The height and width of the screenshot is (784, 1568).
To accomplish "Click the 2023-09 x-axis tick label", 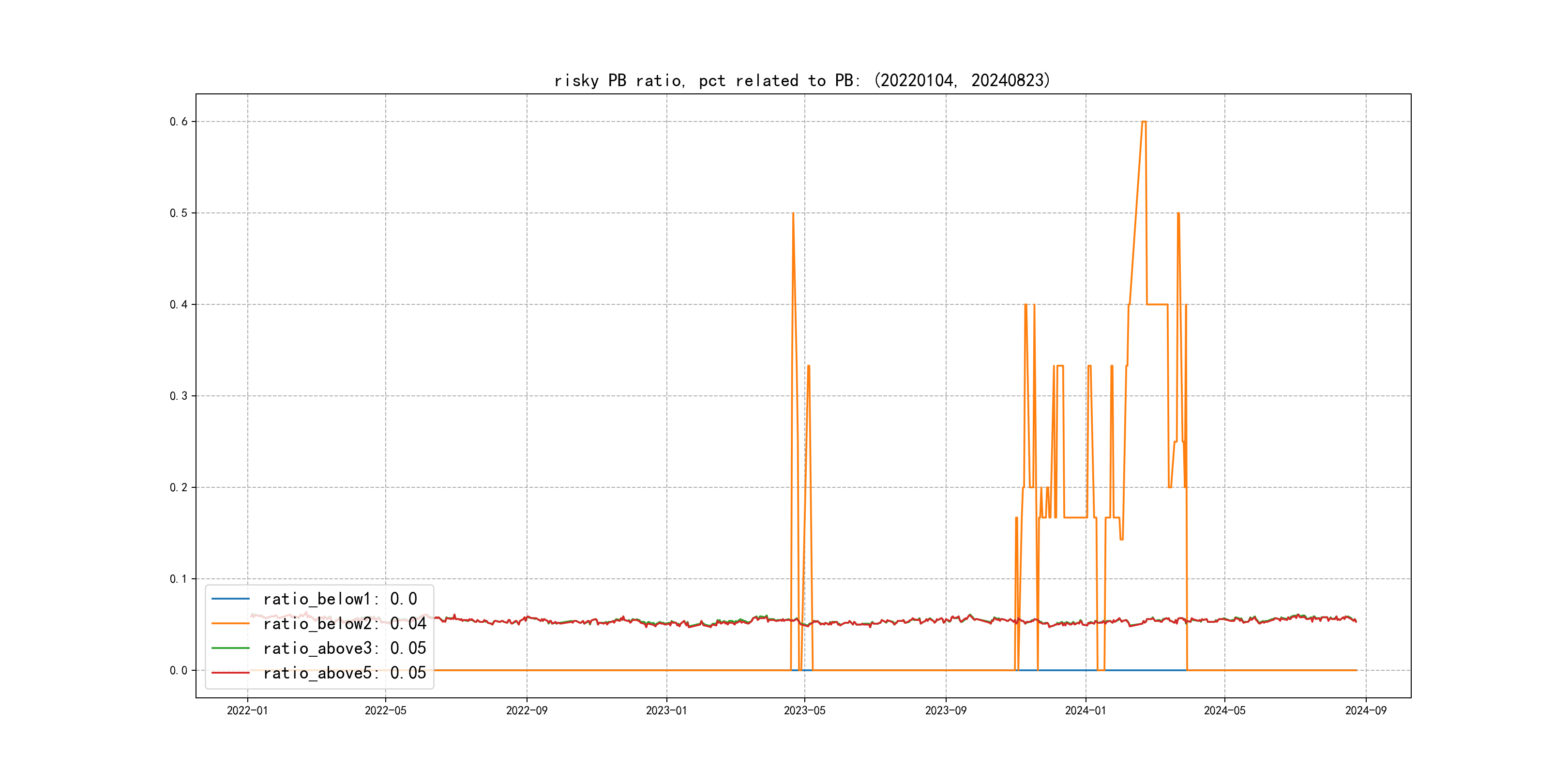I will pos(945,710).
